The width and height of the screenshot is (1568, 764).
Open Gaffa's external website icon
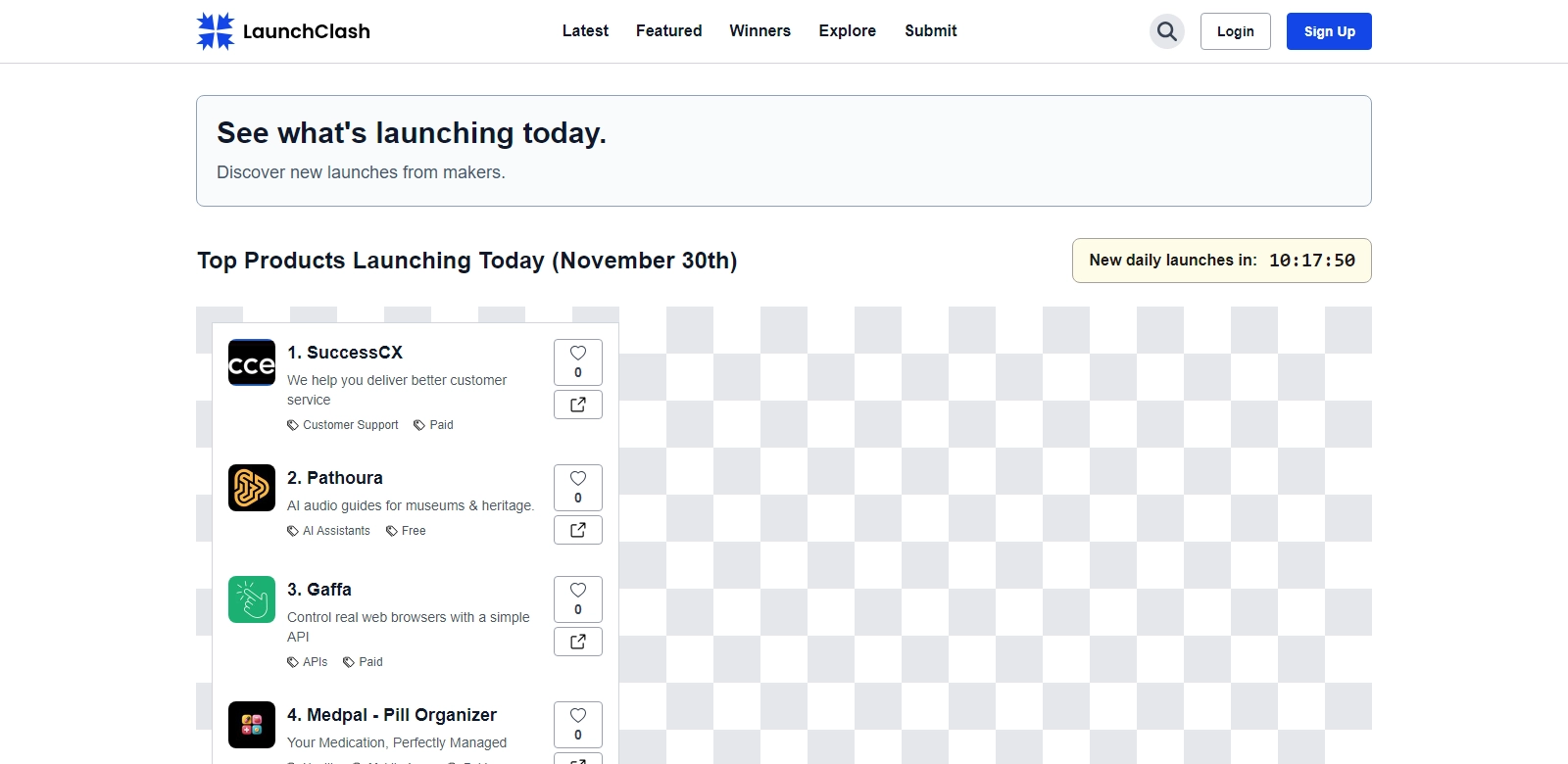(x=578, y=642)
